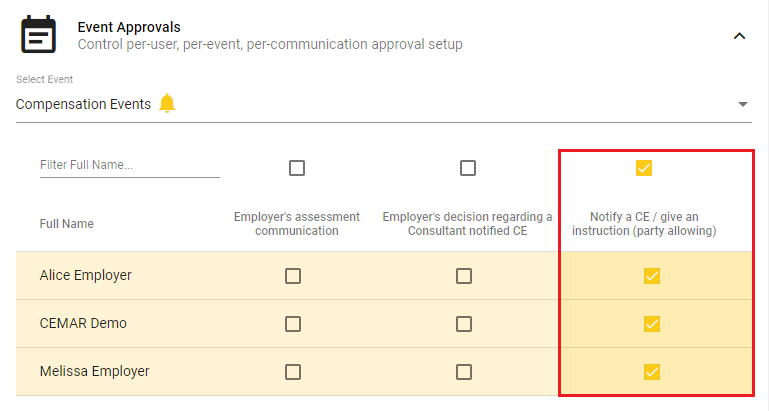Check select-all for Employer's decision regarding Consultant notified CE

click(x=467, y=168)
